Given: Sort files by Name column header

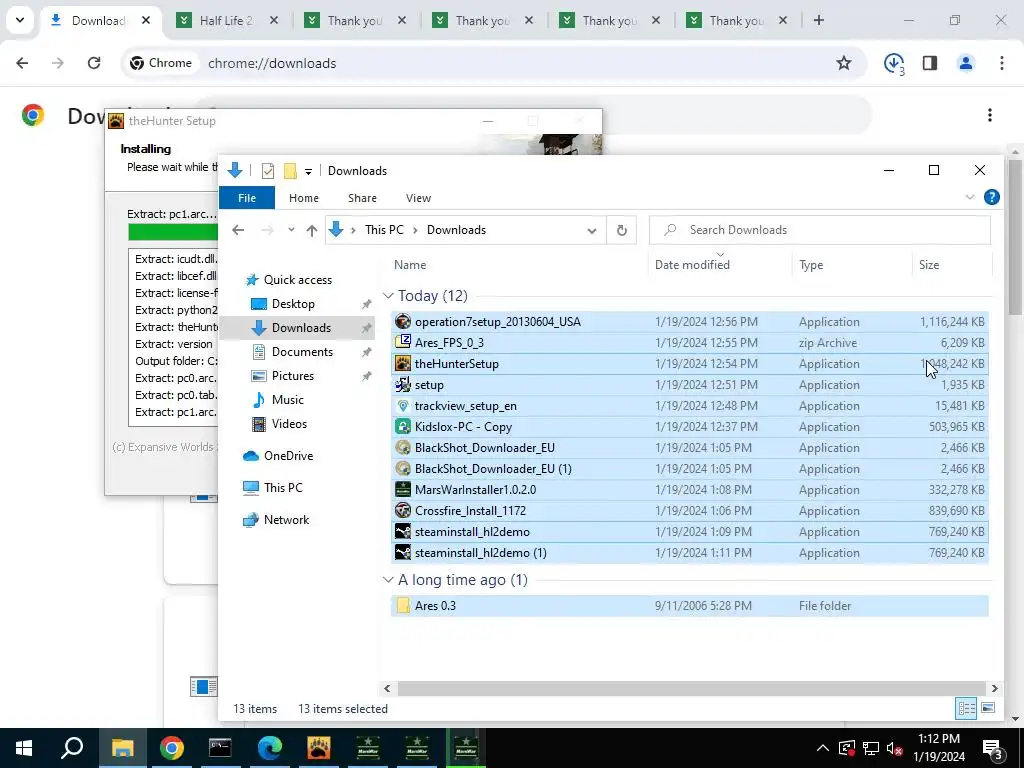Looking at the screenshot, I should coord(410,264).
